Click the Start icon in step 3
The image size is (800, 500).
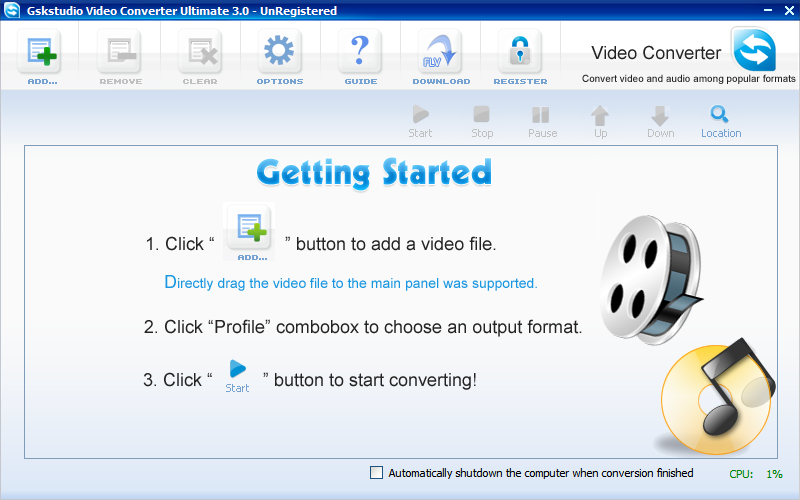tap(237, 376)
